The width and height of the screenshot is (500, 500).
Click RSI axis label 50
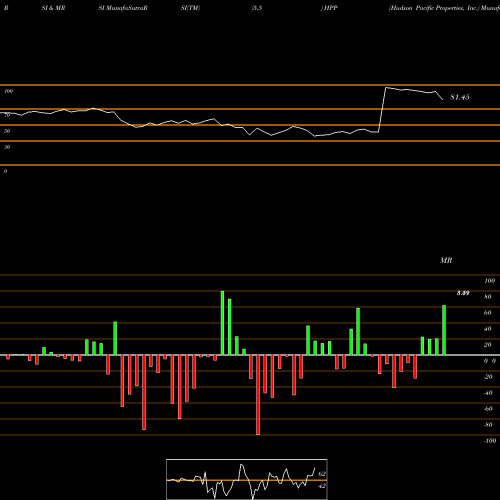coord(7,131)
